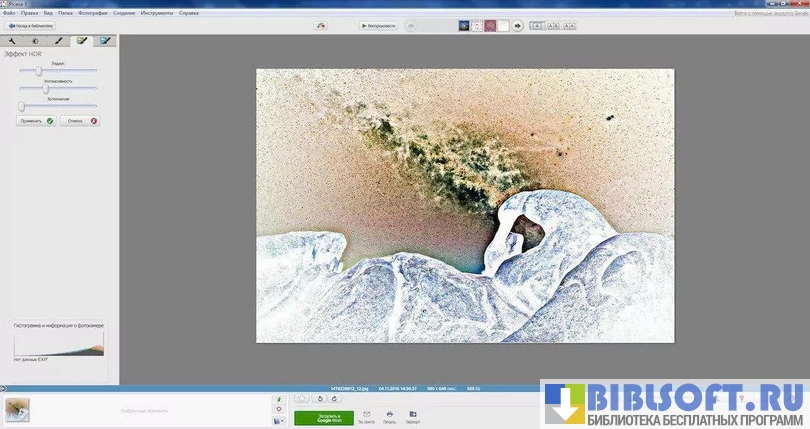This screenshot has width=810, height=429.
Task: Select the photo thumbnail in the tray
Action: 17,409
